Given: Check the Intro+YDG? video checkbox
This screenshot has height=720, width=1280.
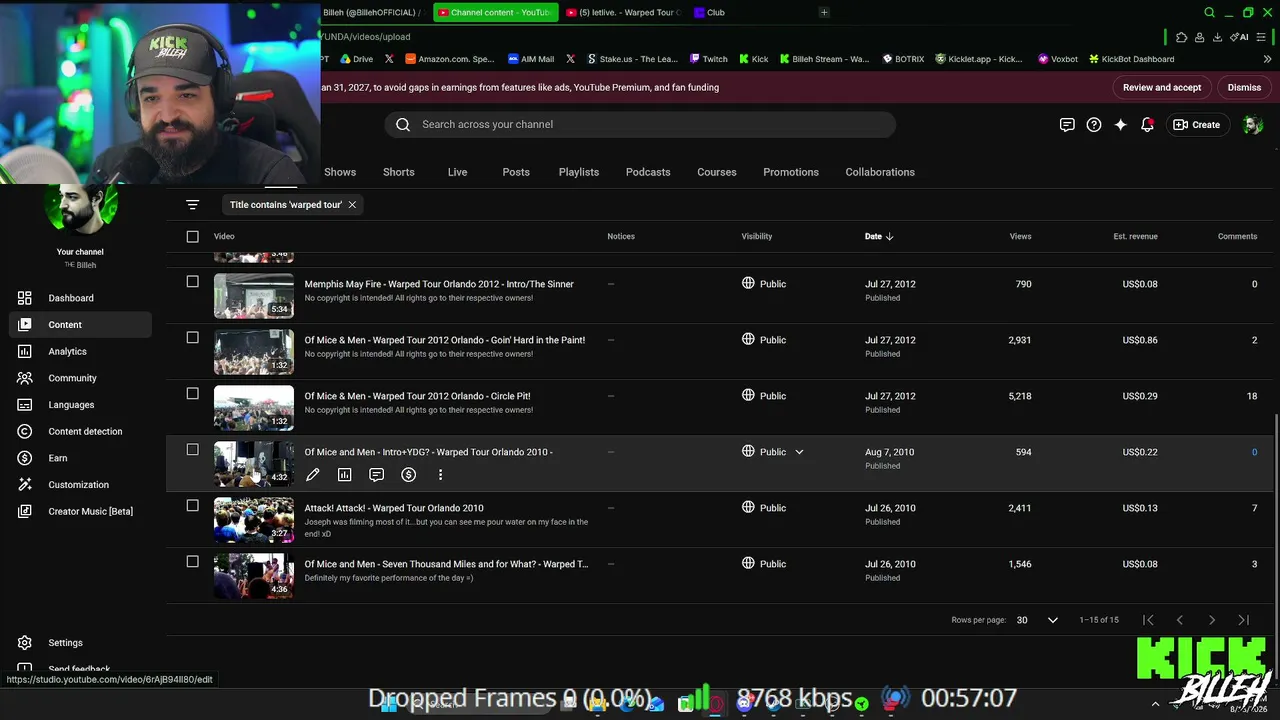Looking at the screenshot, I should tap(193, 450).
